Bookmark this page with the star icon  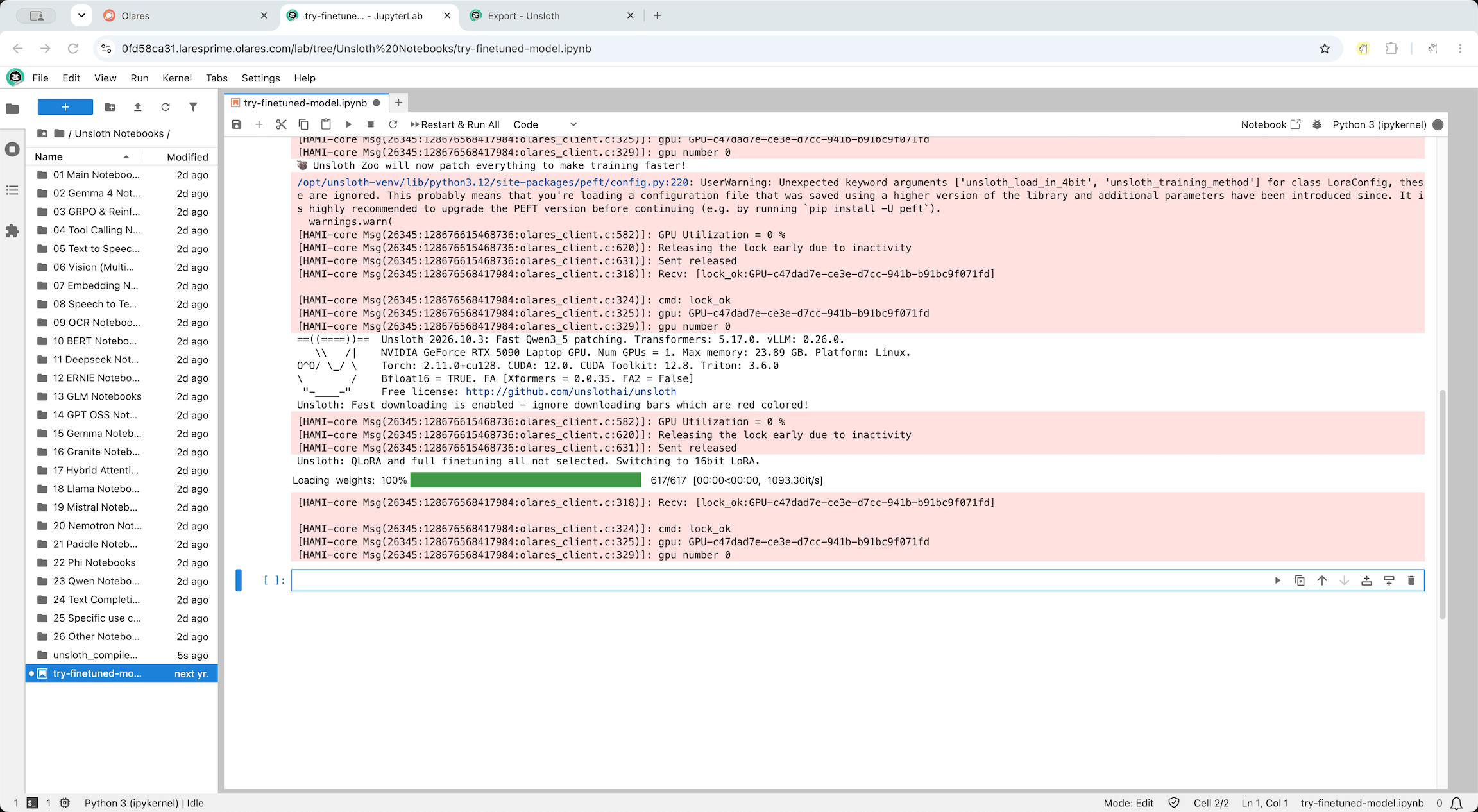pyautogui.click(x=1325, y=49)
